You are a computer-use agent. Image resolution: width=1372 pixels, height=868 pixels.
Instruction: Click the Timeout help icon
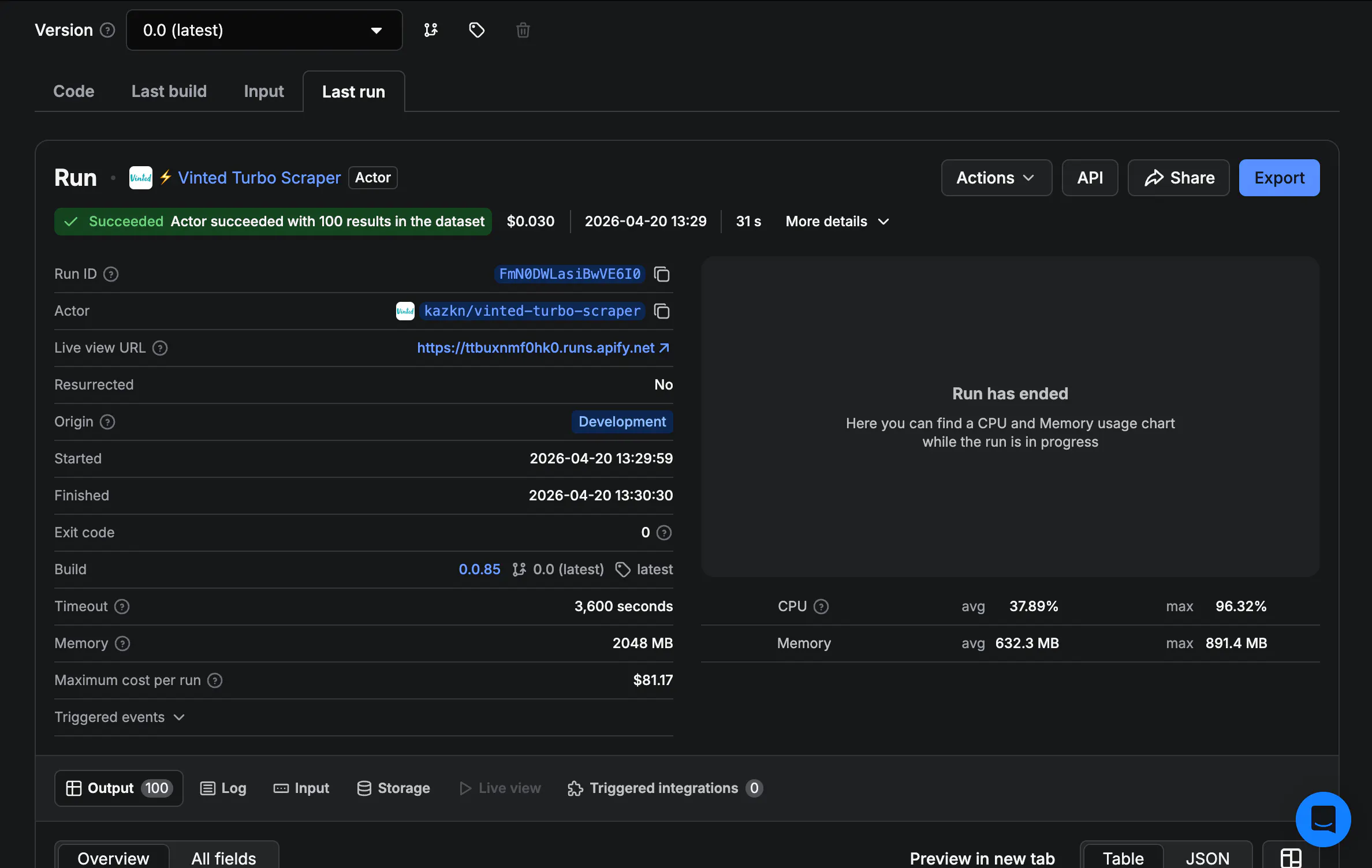(x=122, y=607)
